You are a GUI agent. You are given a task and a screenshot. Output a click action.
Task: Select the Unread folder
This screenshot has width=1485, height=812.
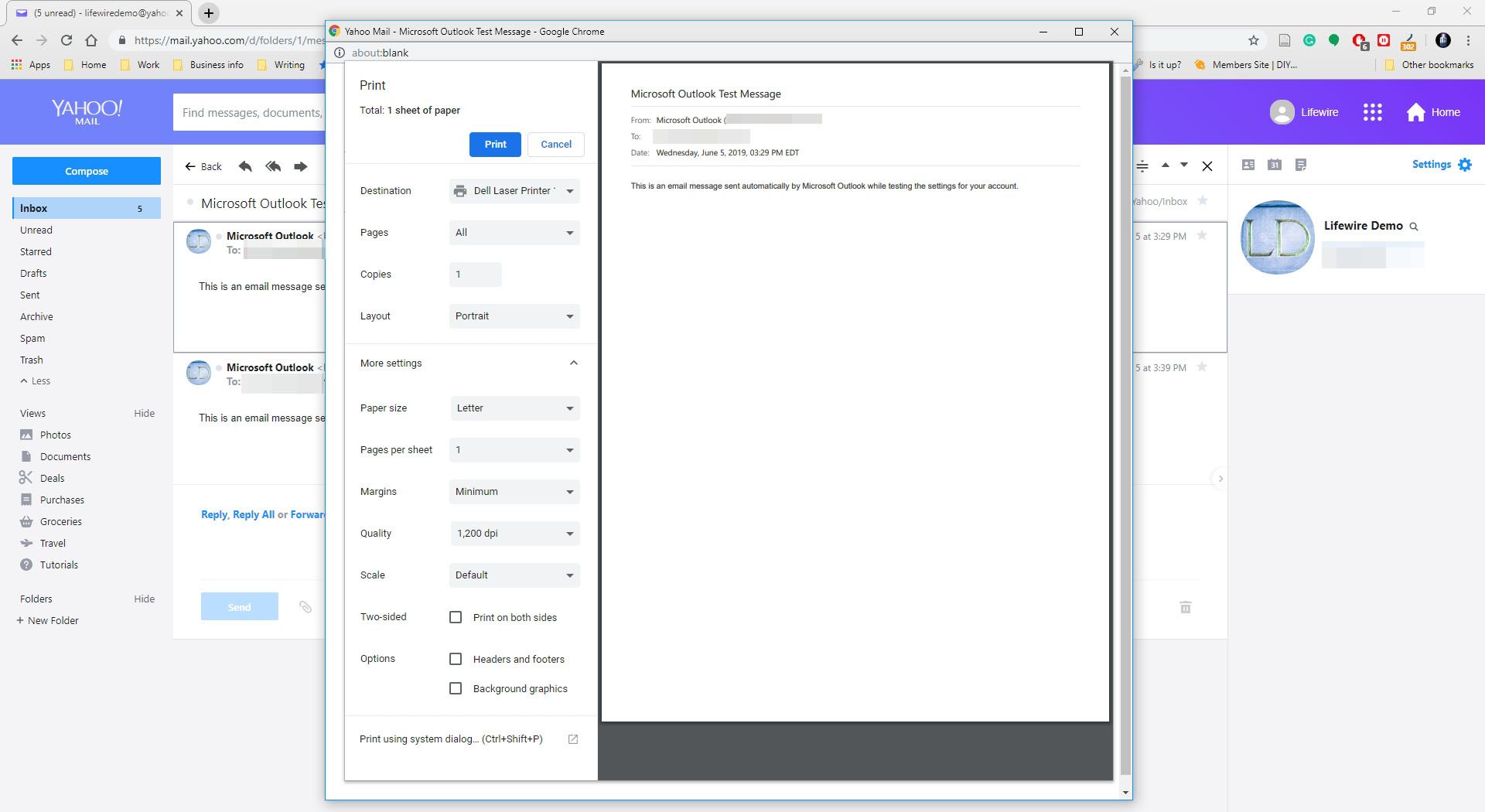pos(36,230)
